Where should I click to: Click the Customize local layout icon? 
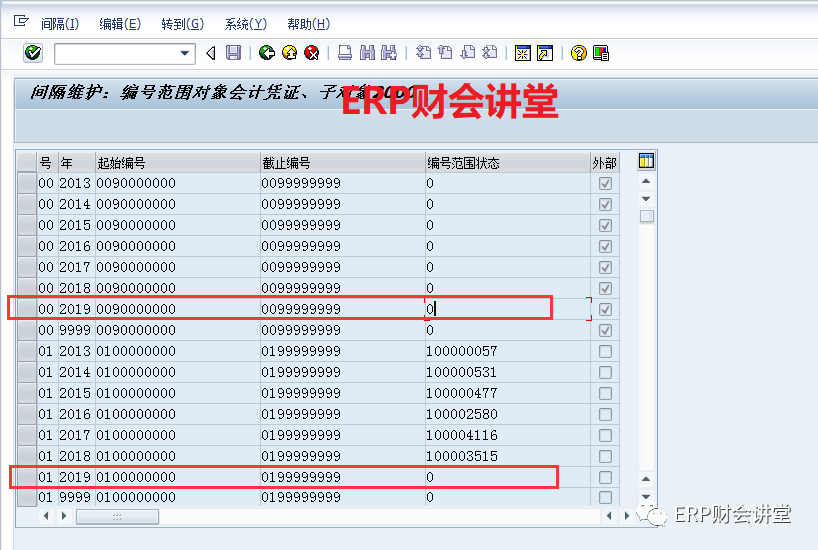pos(603,53)
